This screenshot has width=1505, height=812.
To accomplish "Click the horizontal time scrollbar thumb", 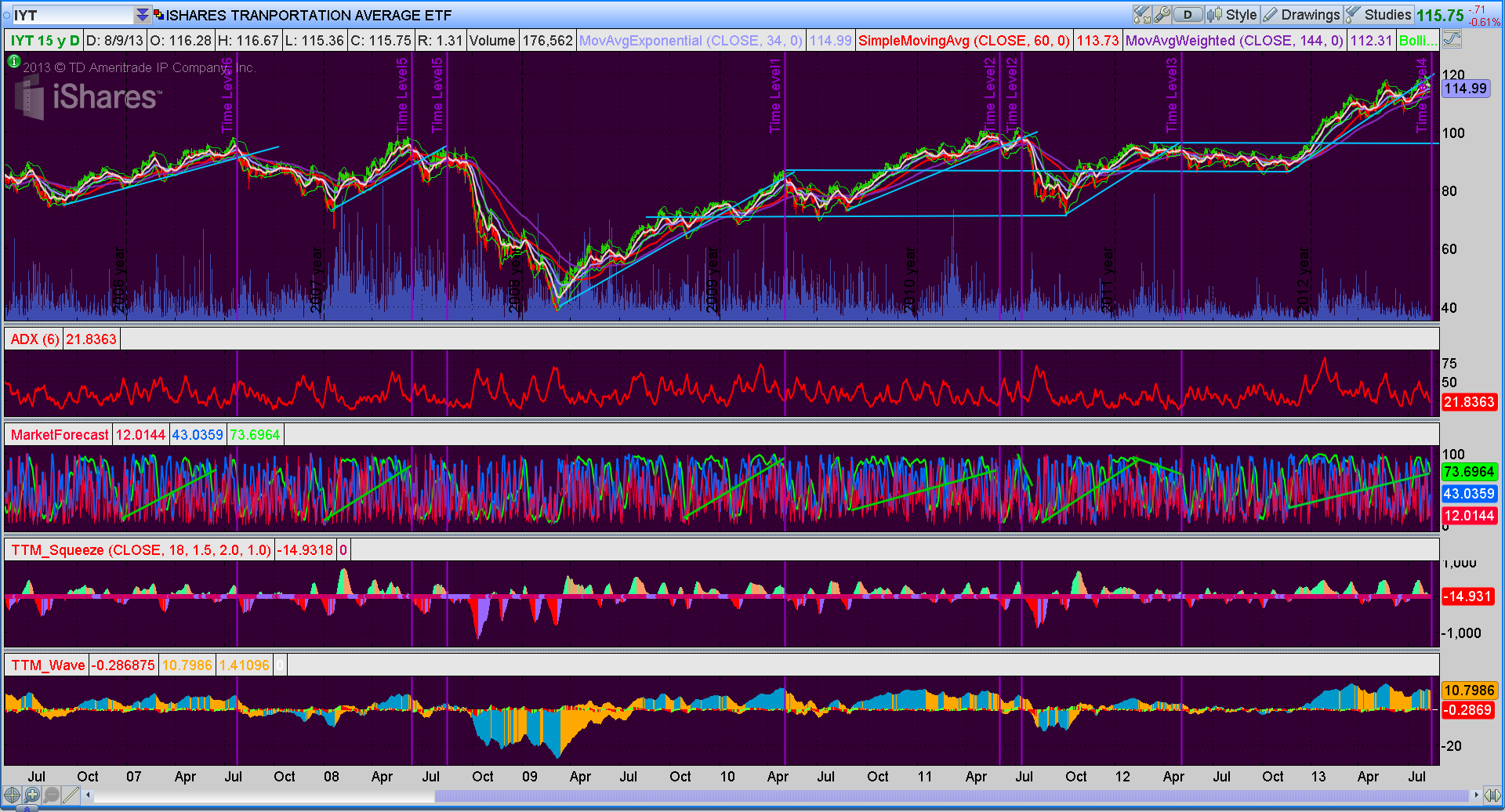I will [952, 796].
